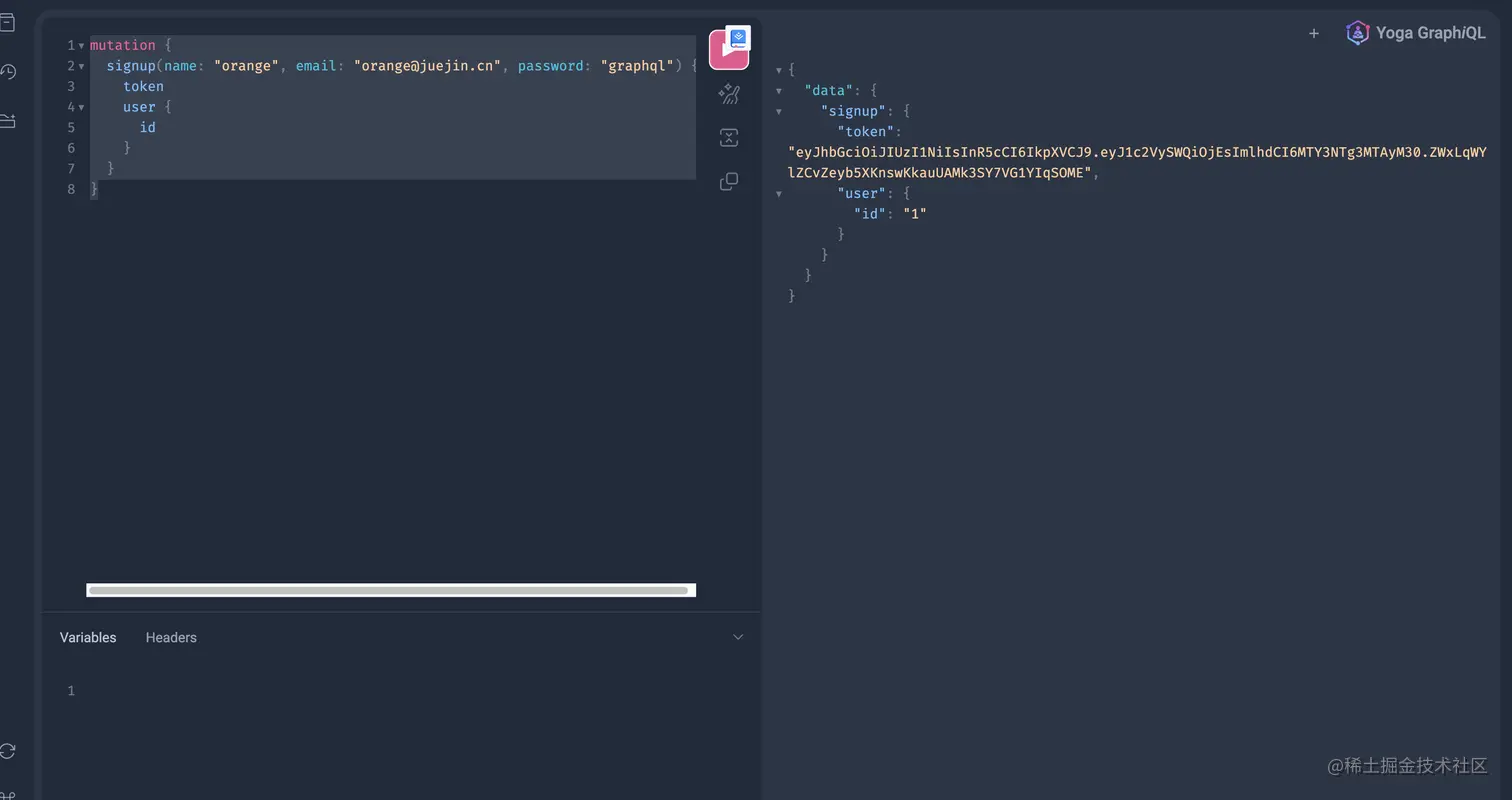Viewport: 1512px width, 800px height.
Task: Click the "graphql" password string
Action: click(637, 66)
